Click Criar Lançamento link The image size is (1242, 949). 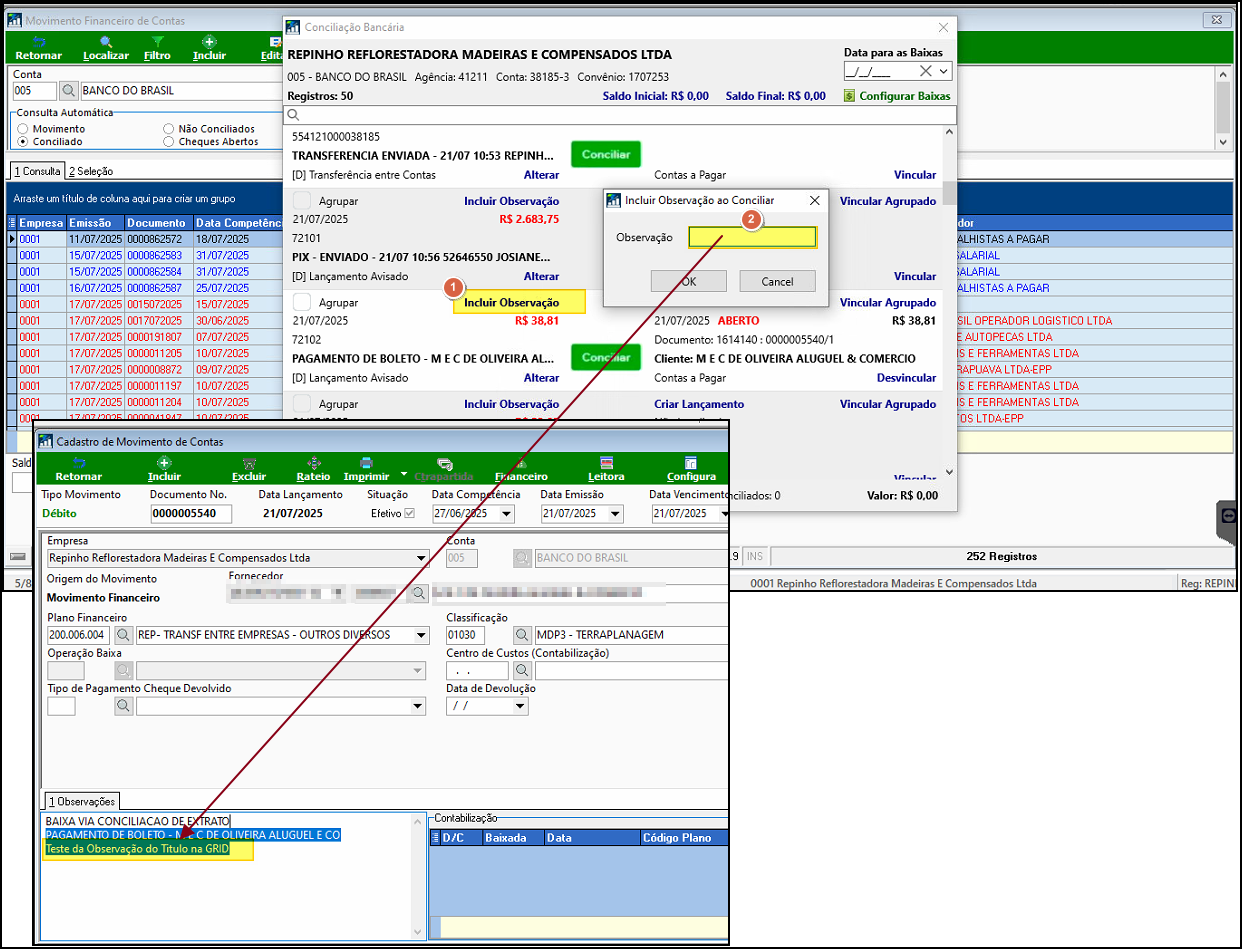click(x=699, y=404)
